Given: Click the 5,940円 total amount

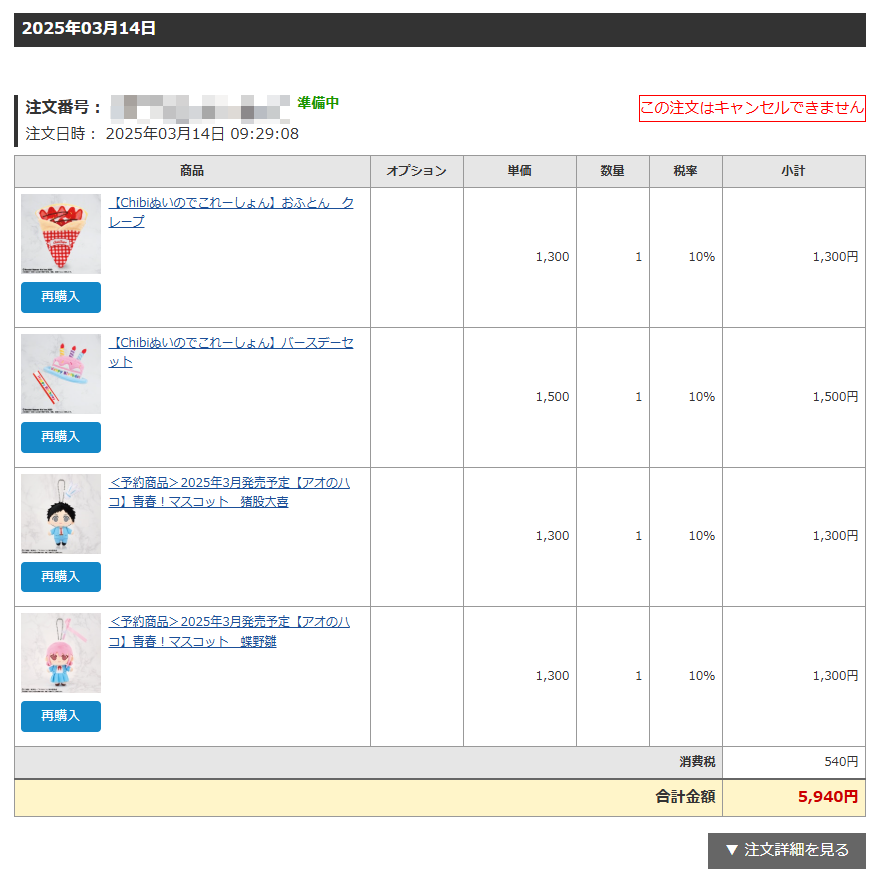Looking at the screenshot, I should (828, 797).
